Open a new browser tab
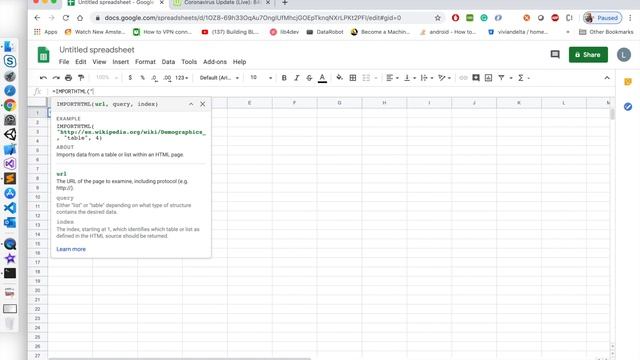The image size is (640, 360). tap(285, 3)
